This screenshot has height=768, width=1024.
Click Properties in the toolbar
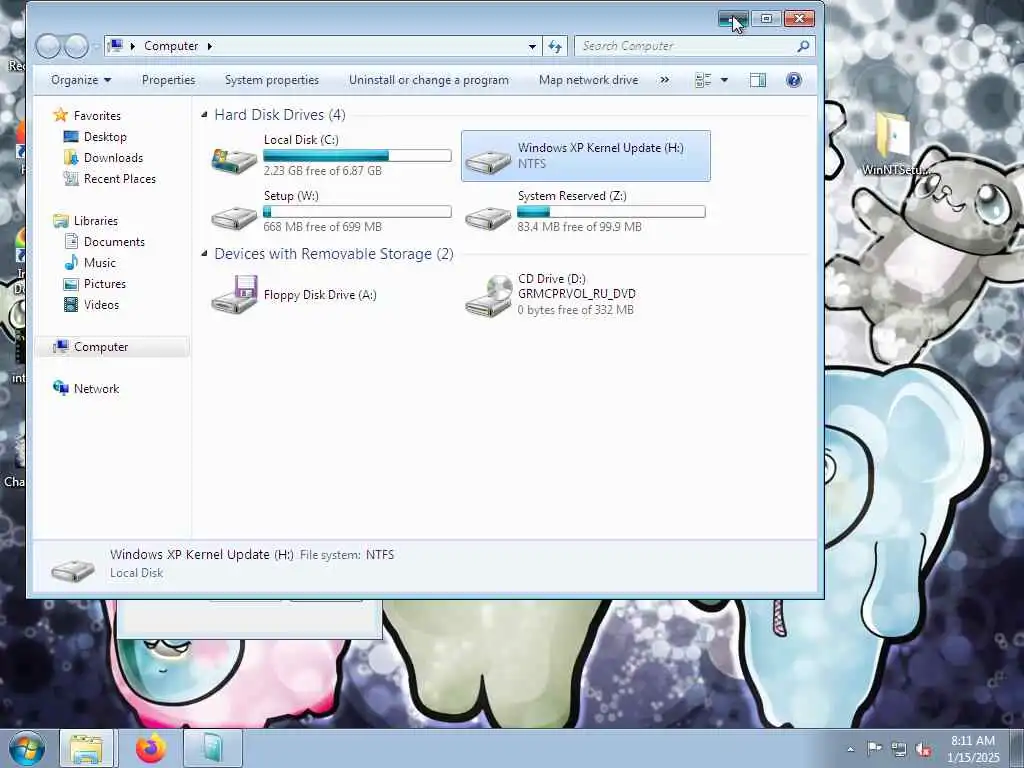[x=168, y=80]
